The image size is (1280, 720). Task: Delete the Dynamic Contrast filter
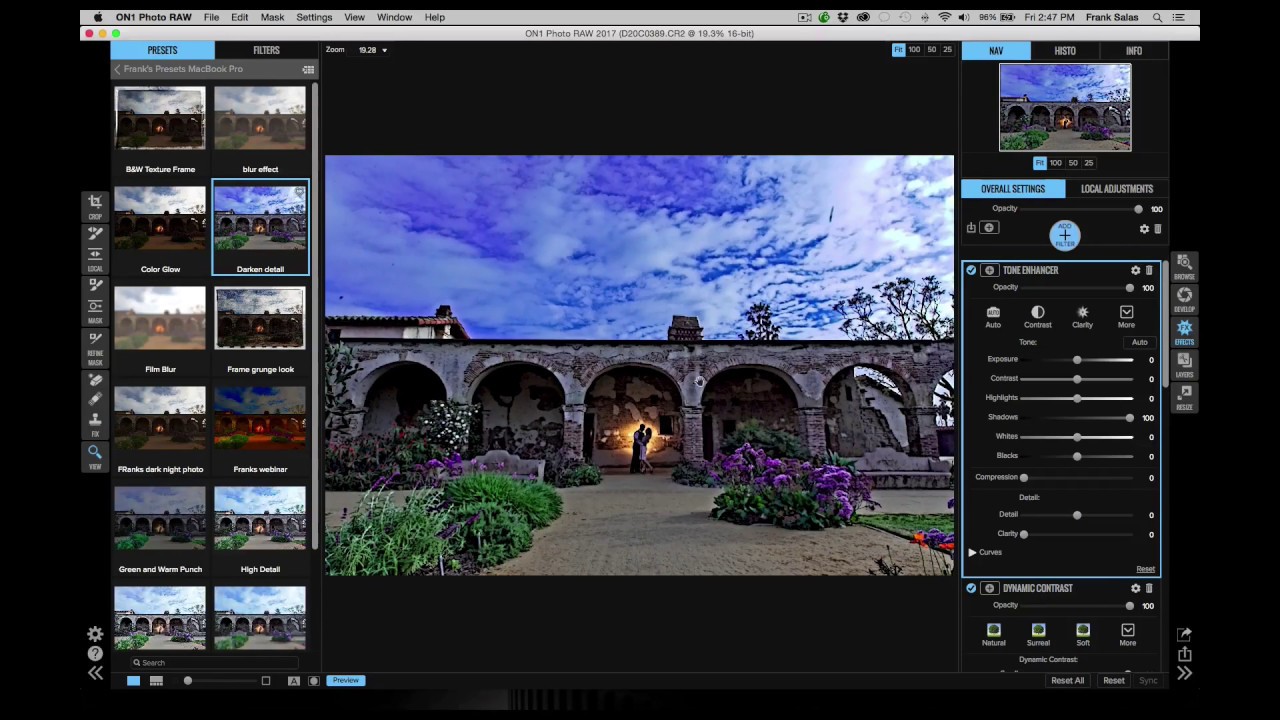[x=1149, y=588]
